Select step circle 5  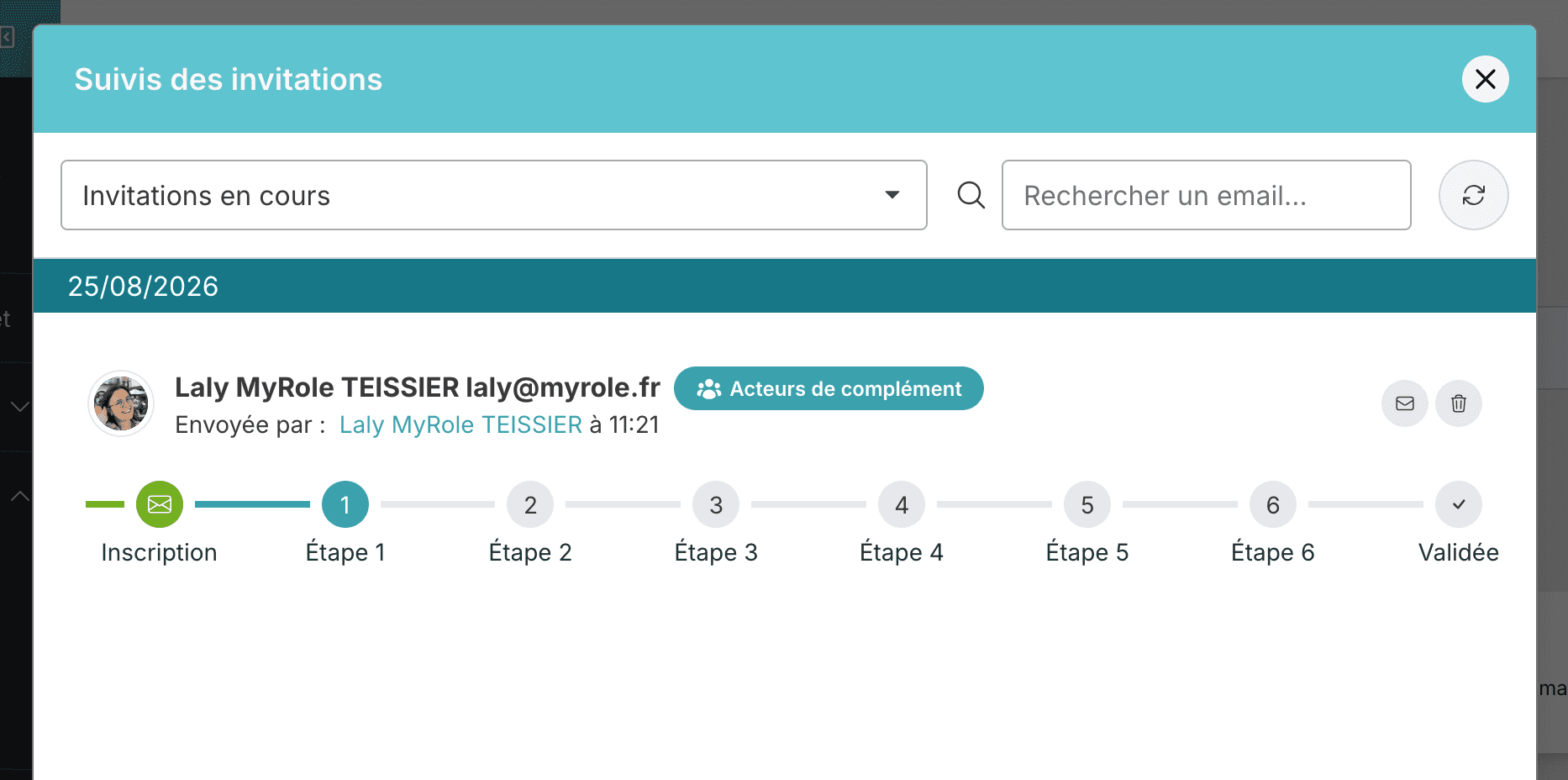pyautogui.click(x=1087, y=504)
